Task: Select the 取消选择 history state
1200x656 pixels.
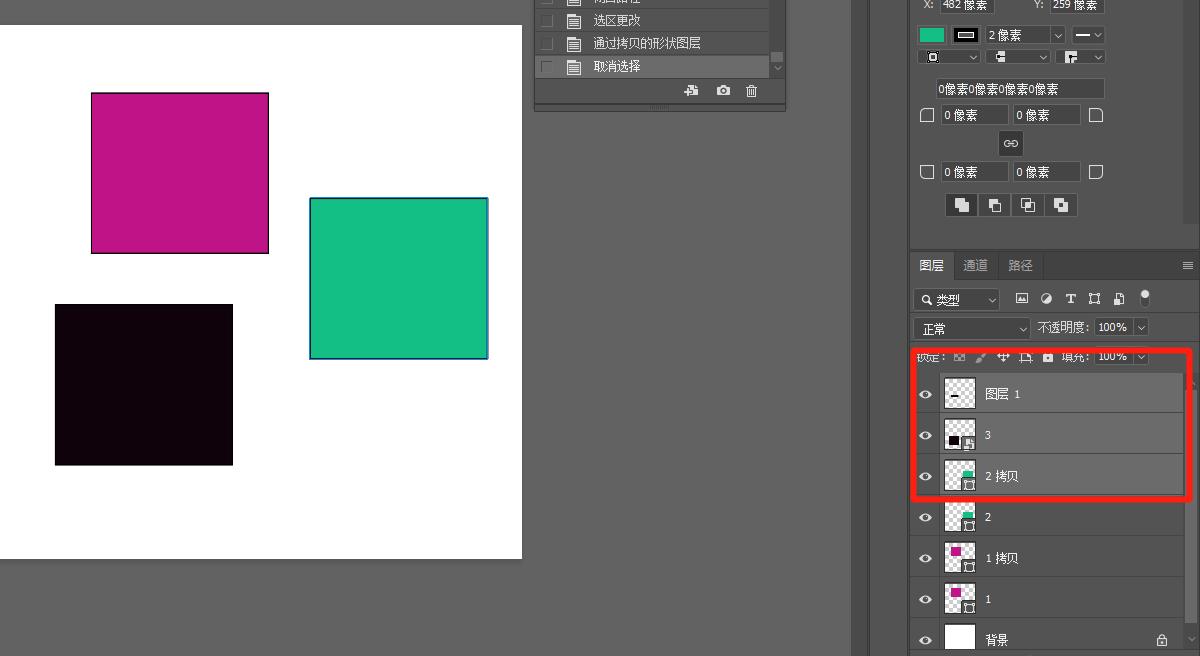Action: [617, 67]
